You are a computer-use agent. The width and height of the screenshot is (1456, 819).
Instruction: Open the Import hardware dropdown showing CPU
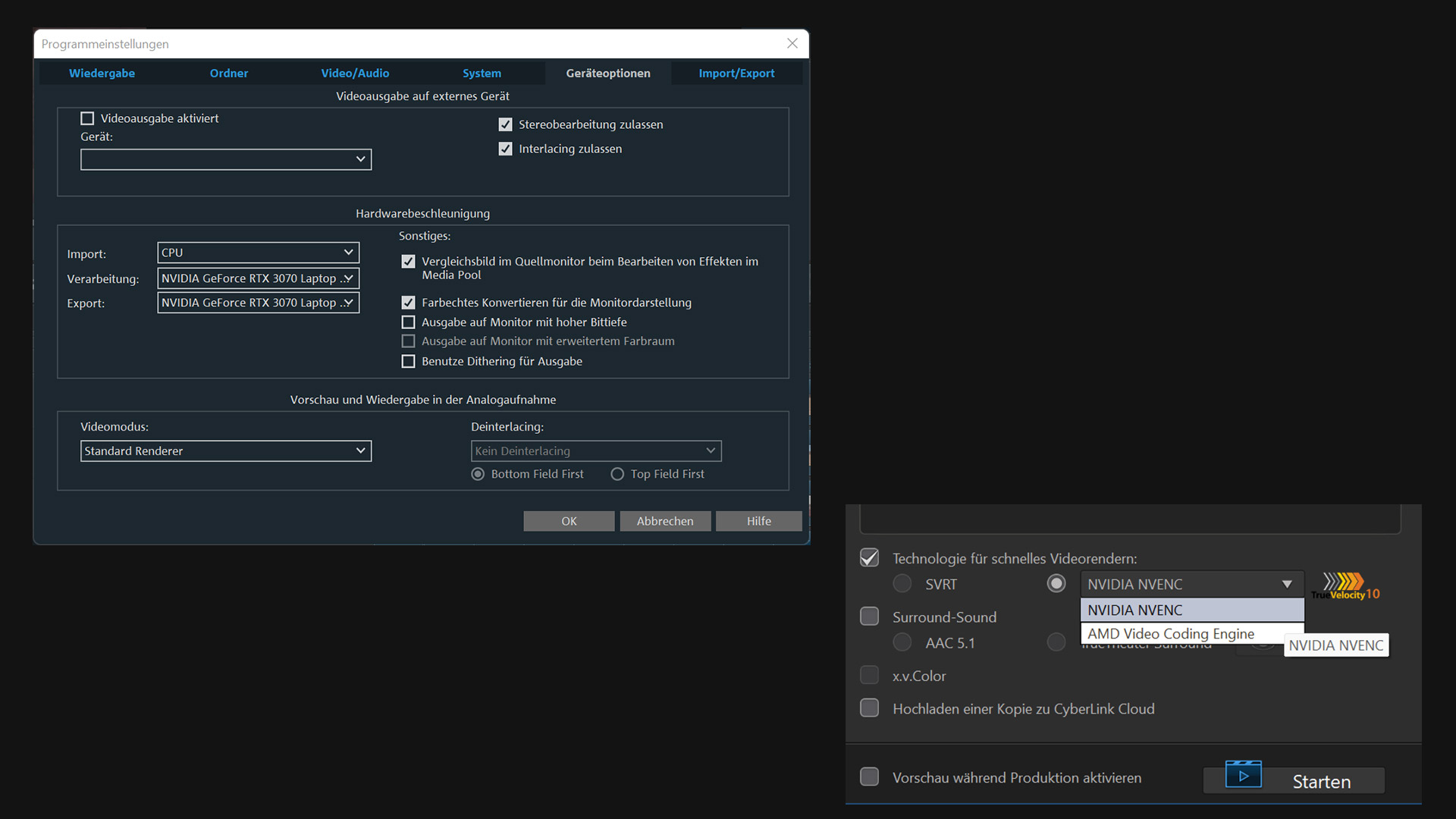(348, 253)
